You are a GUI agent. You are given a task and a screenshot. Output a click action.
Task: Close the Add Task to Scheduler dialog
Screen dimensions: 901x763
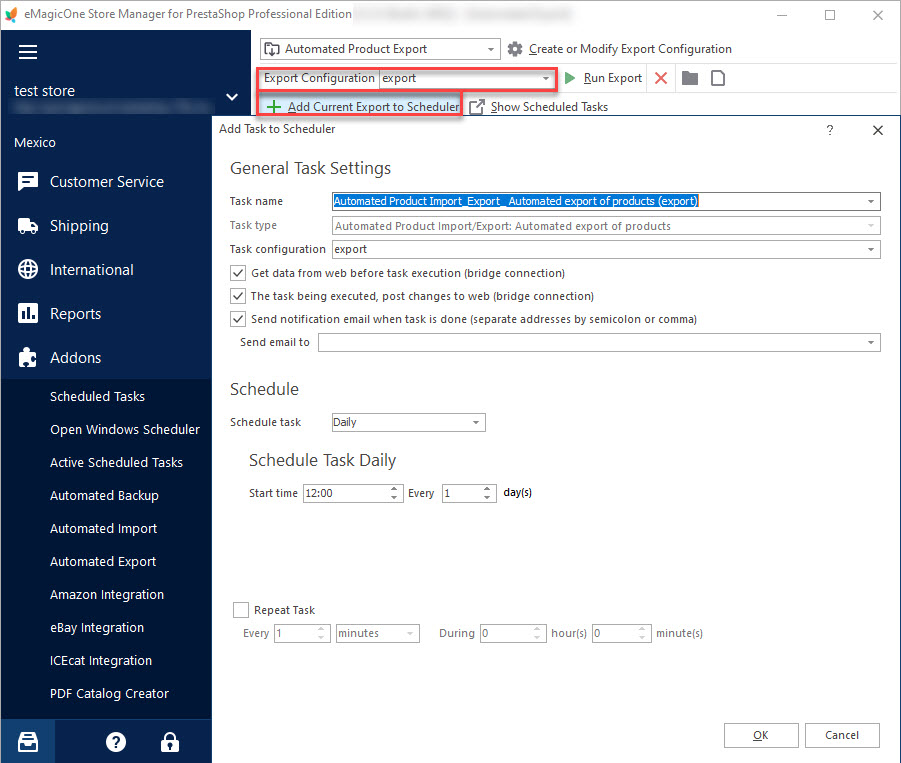(x=877, y=130)
